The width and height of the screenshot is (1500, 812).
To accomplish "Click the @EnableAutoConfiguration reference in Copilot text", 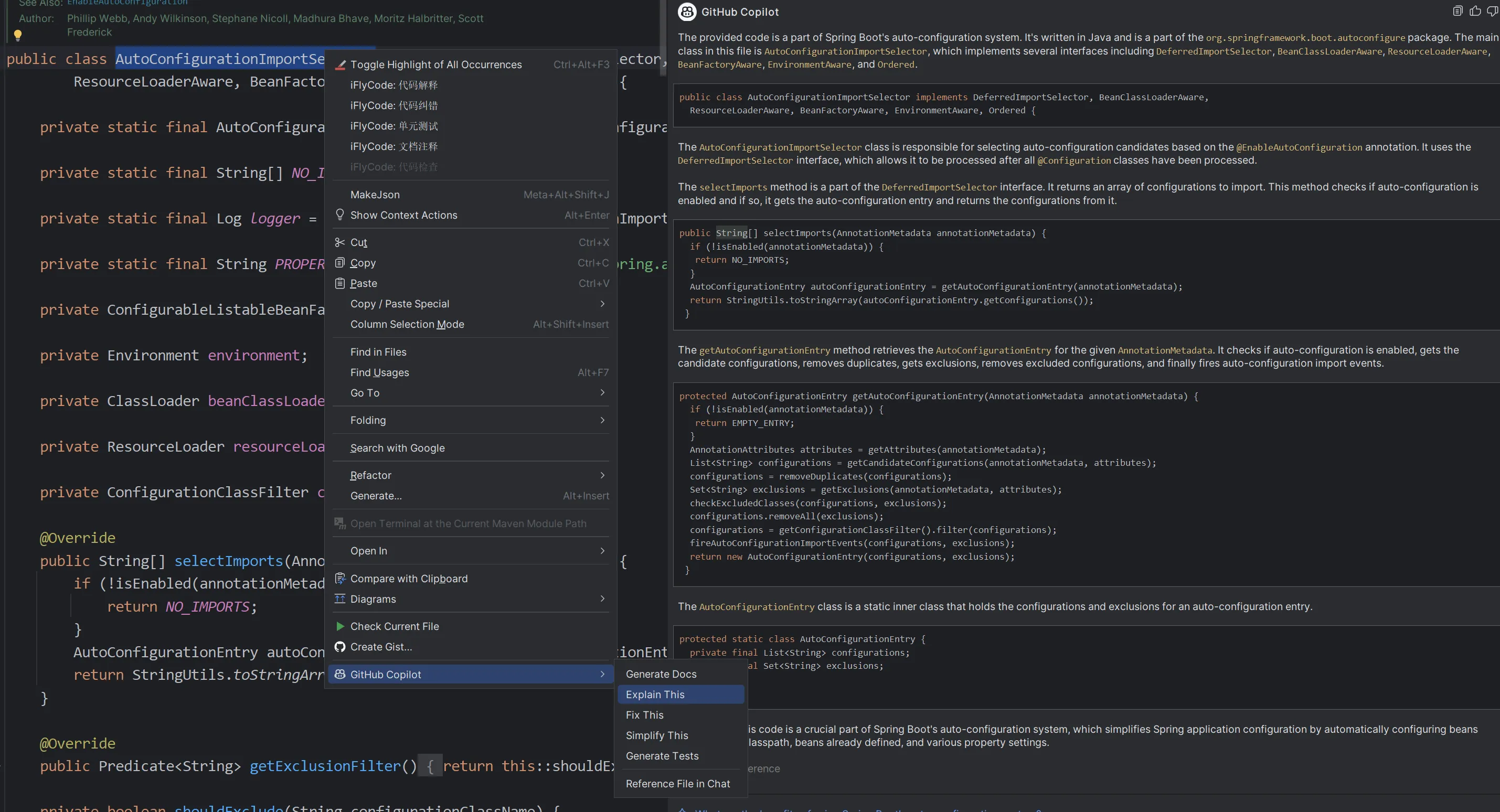I will point(1299,147).
